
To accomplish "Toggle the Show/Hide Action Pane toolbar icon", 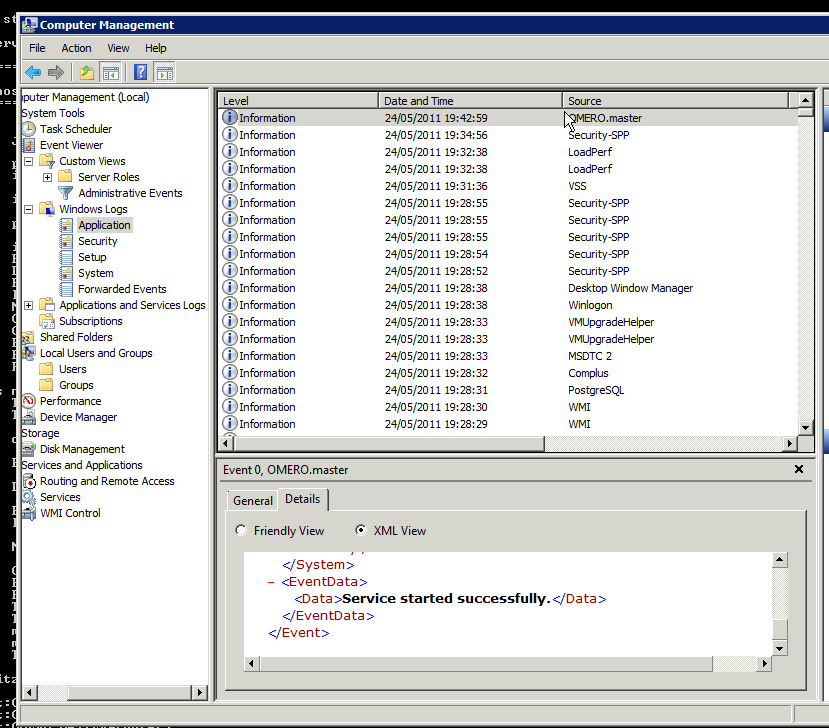I will pos(164,72).
